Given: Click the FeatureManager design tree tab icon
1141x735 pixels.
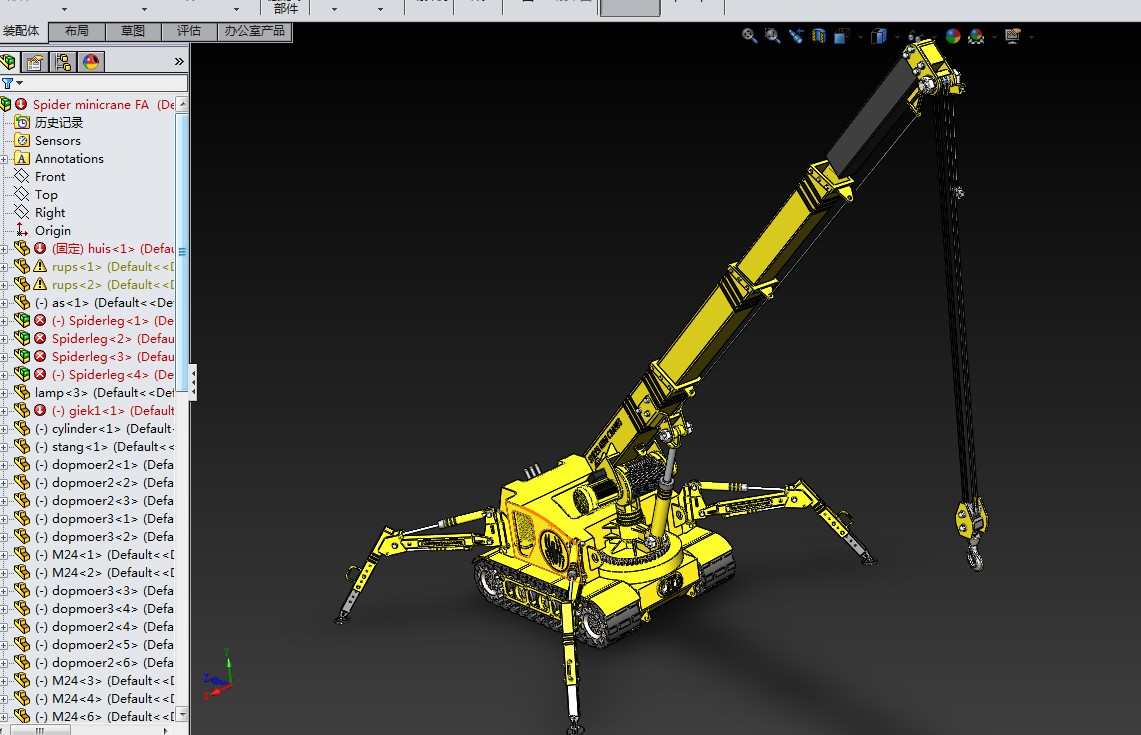Looking at the screenshot, I should pos(10,62).
